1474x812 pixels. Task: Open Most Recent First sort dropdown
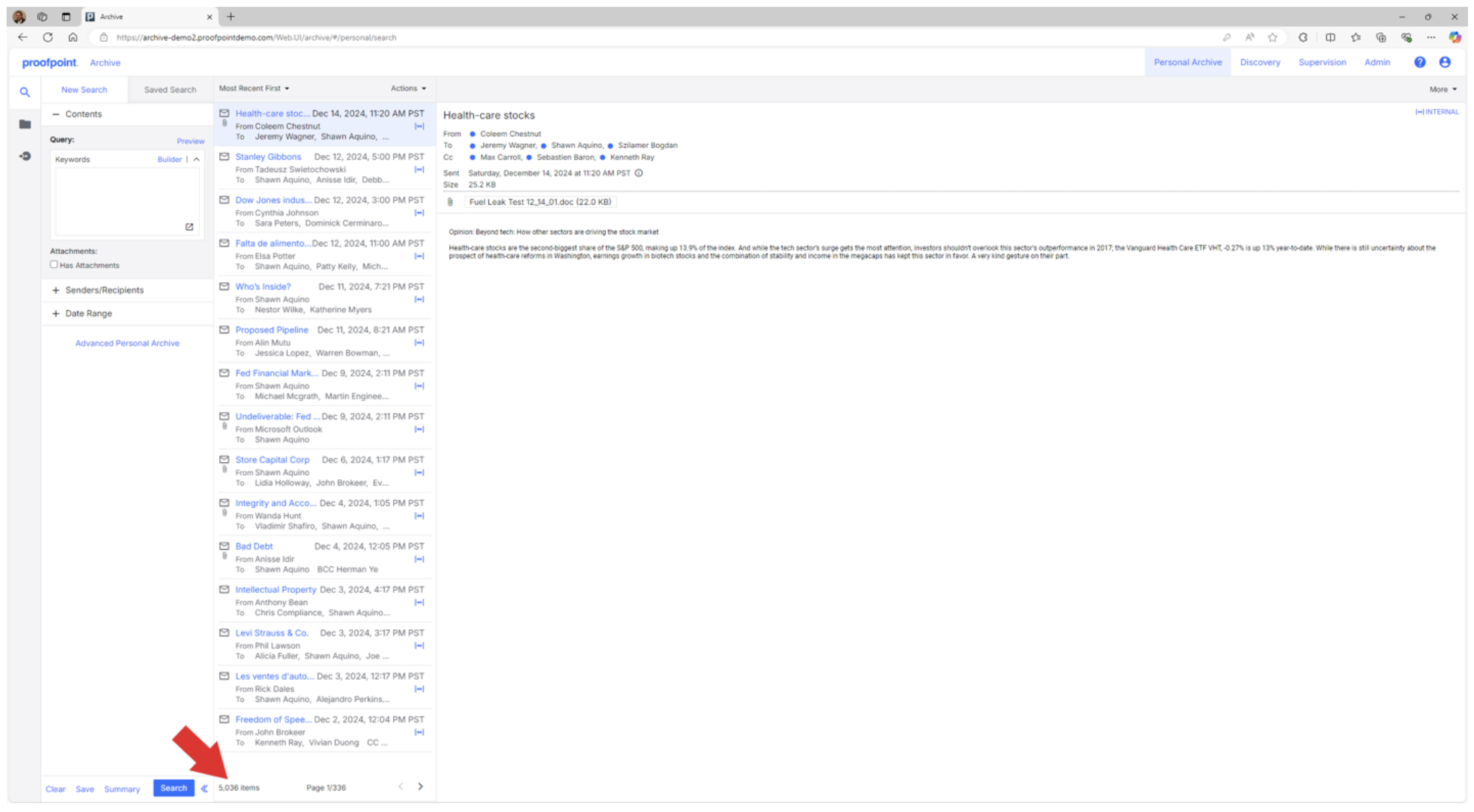point(253,88)
